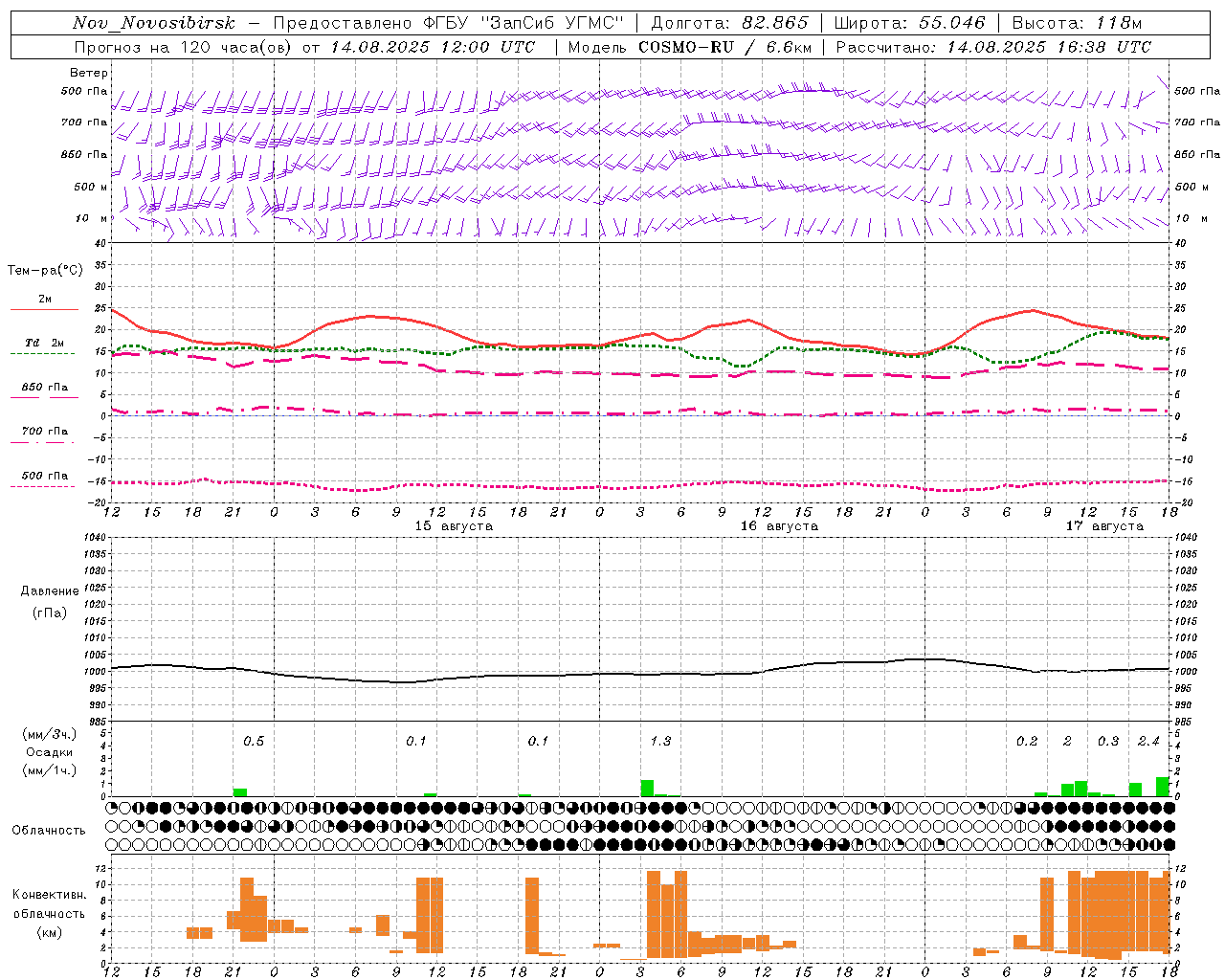
Task: Click the Рассчитано 14.08.2025 16:38 UTC timestamp
Action: [994, 47]
